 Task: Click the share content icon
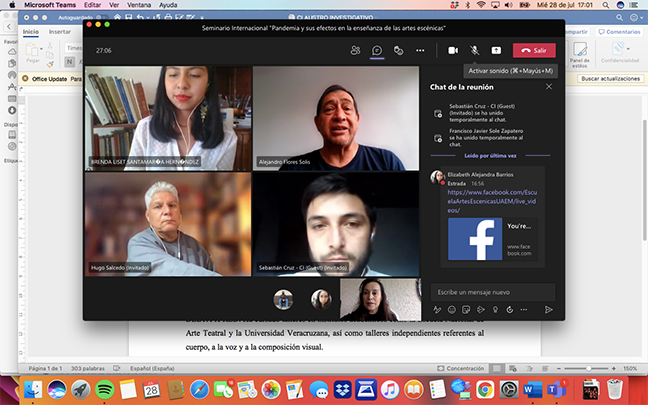(496, 50)
